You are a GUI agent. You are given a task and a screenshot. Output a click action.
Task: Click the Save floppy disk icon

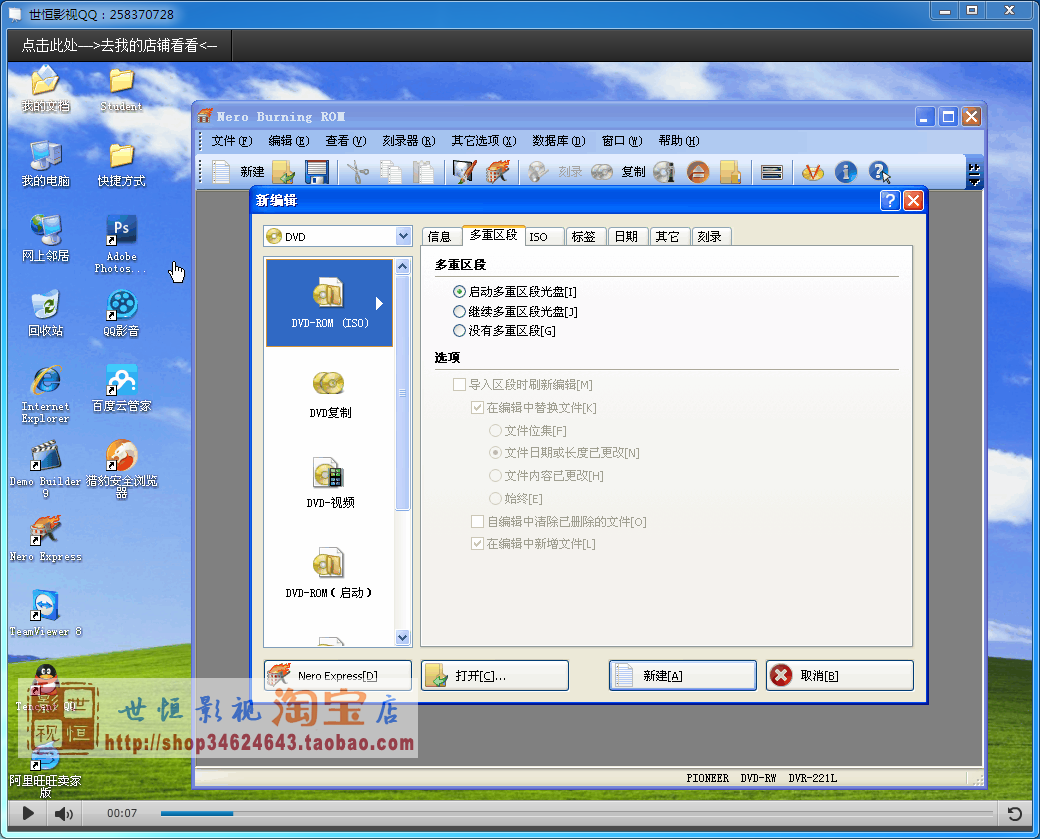point(317,172)
